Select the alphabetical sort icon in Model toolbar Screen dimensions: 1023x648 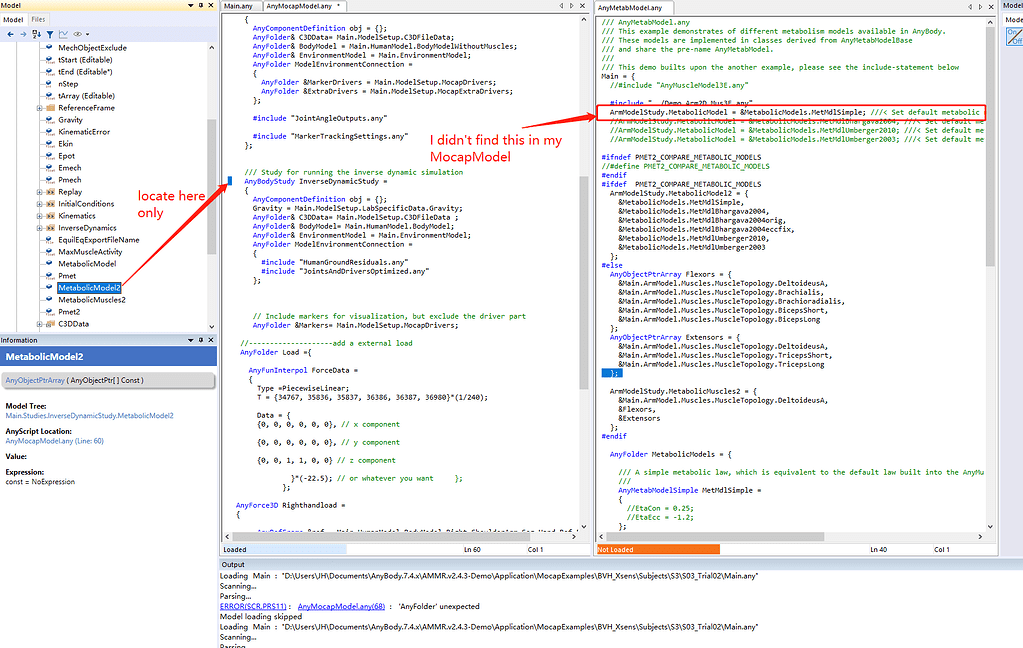(34, 33)
